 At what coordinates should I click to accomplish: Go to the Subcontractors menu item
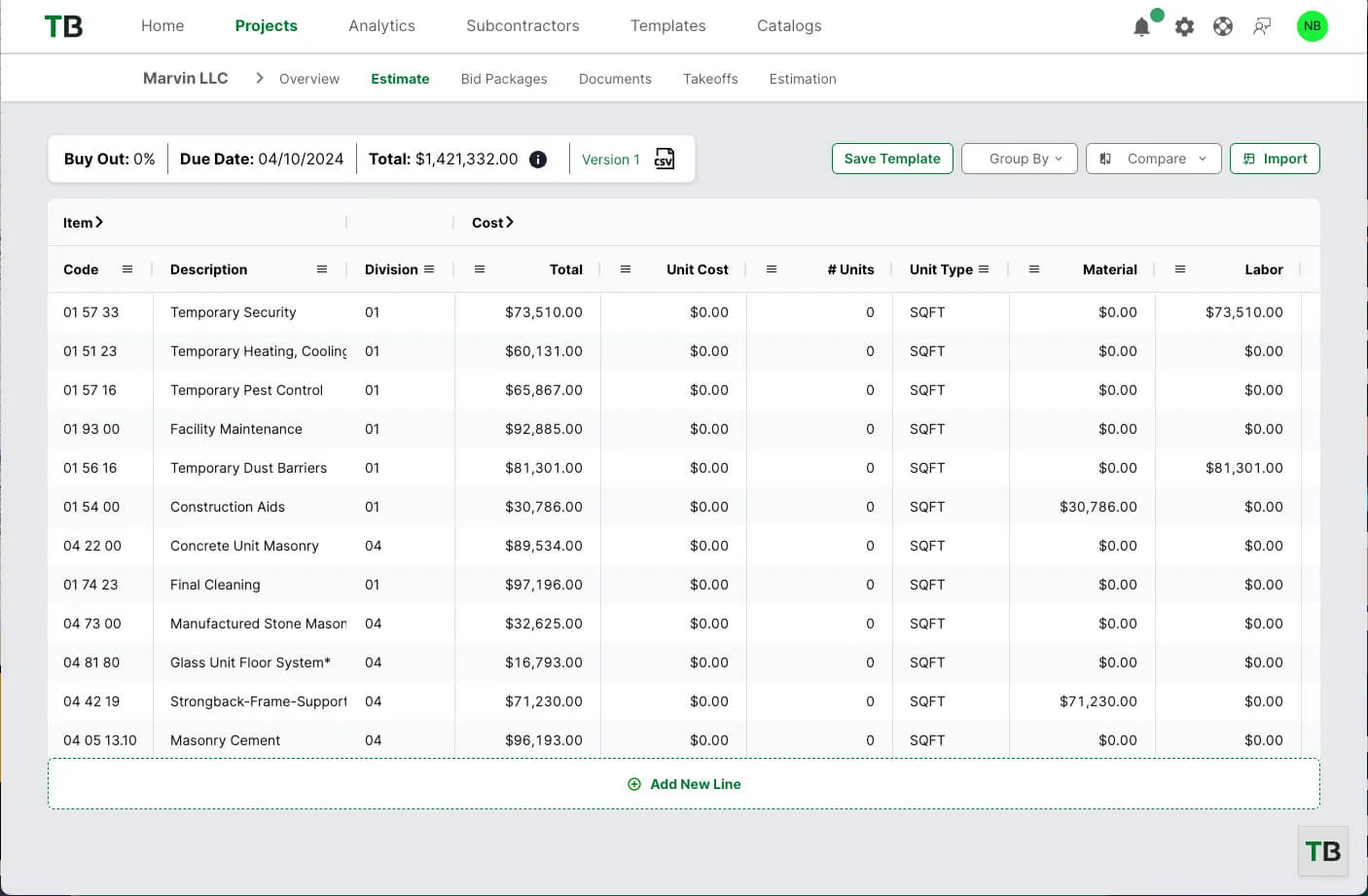pos(522,25)
